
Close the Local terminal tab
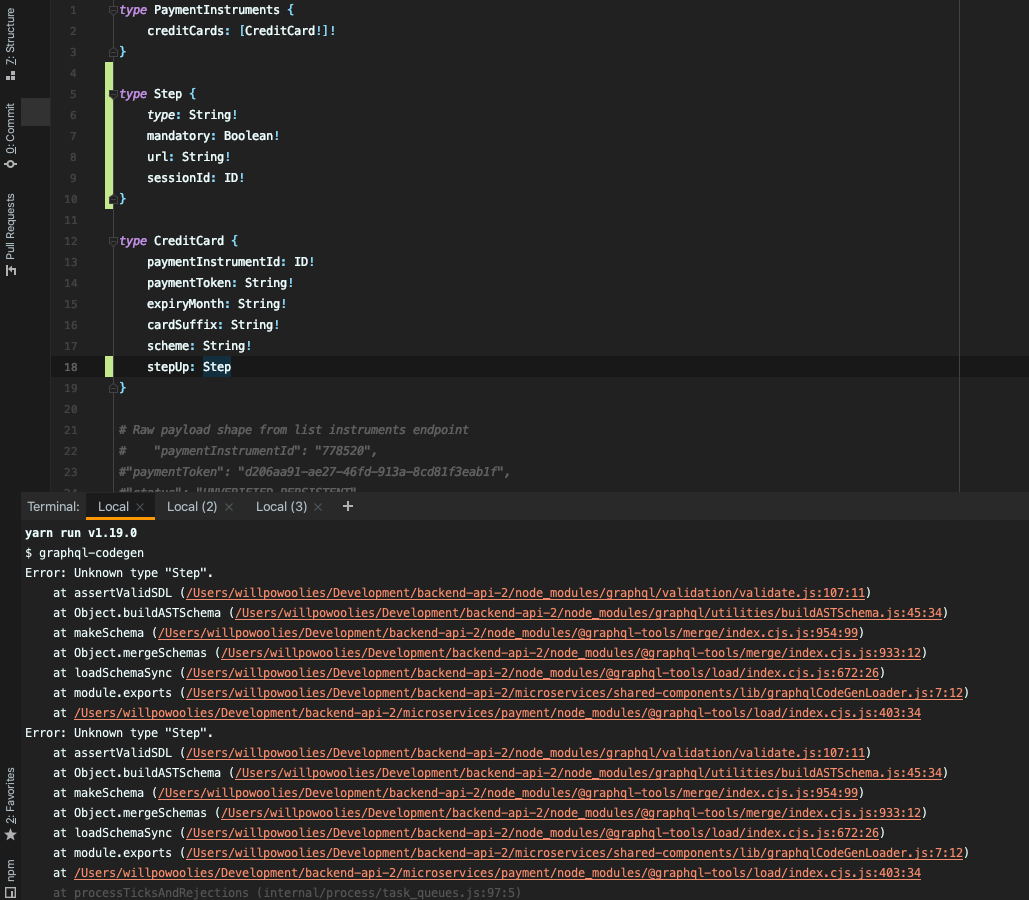tap(139, 506)
